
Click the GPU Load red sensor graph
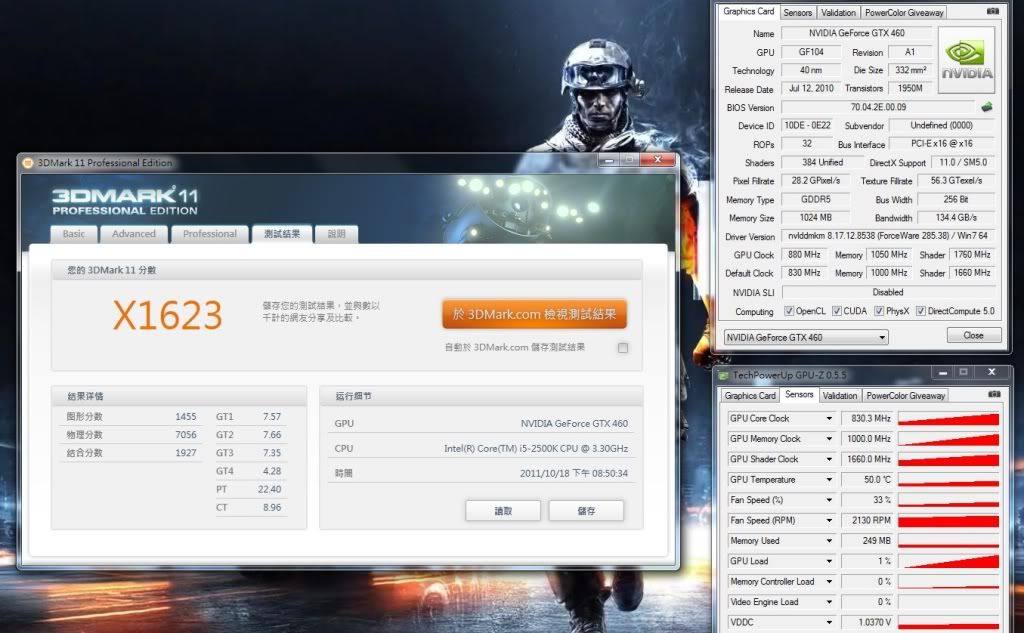948,560
